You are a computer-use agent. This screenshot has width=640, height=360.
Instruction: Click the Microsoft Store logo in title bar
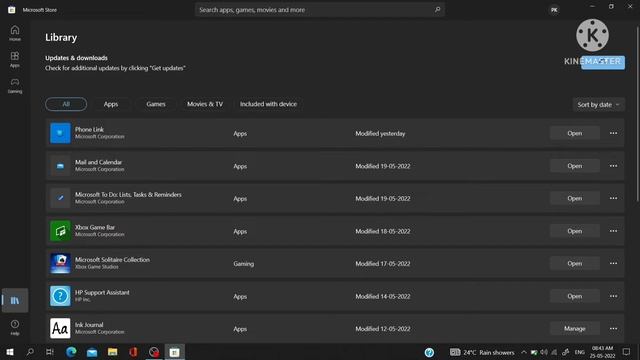coord(11,10)
